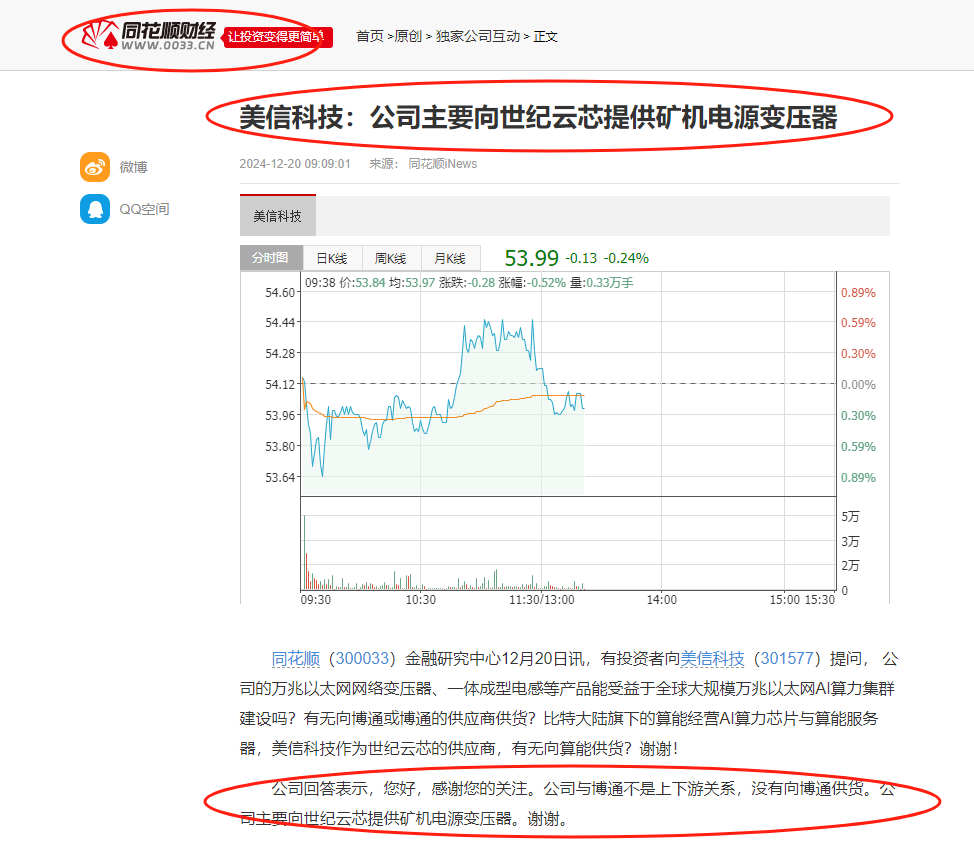Viewport: 974px width, 857px height.
Task: Click the 微博 share label
Action: 134,167
